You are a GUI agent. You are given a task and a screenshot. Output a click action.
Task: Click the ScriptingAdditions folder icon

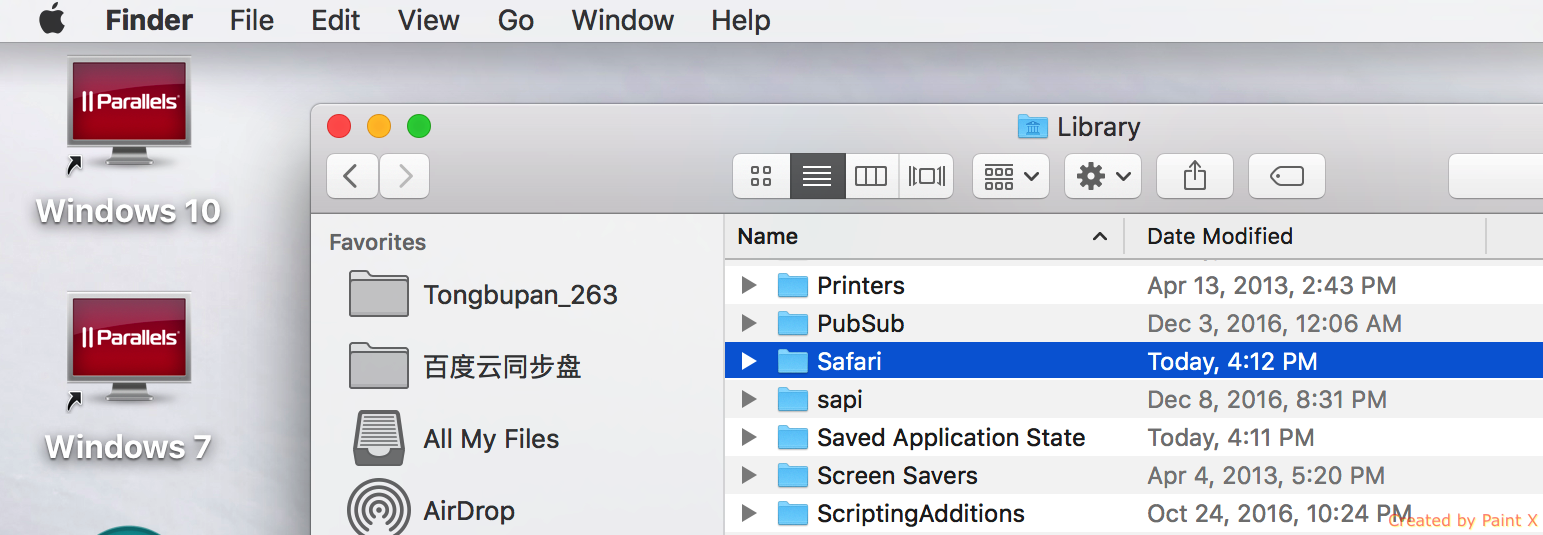(x=793, y=514)
